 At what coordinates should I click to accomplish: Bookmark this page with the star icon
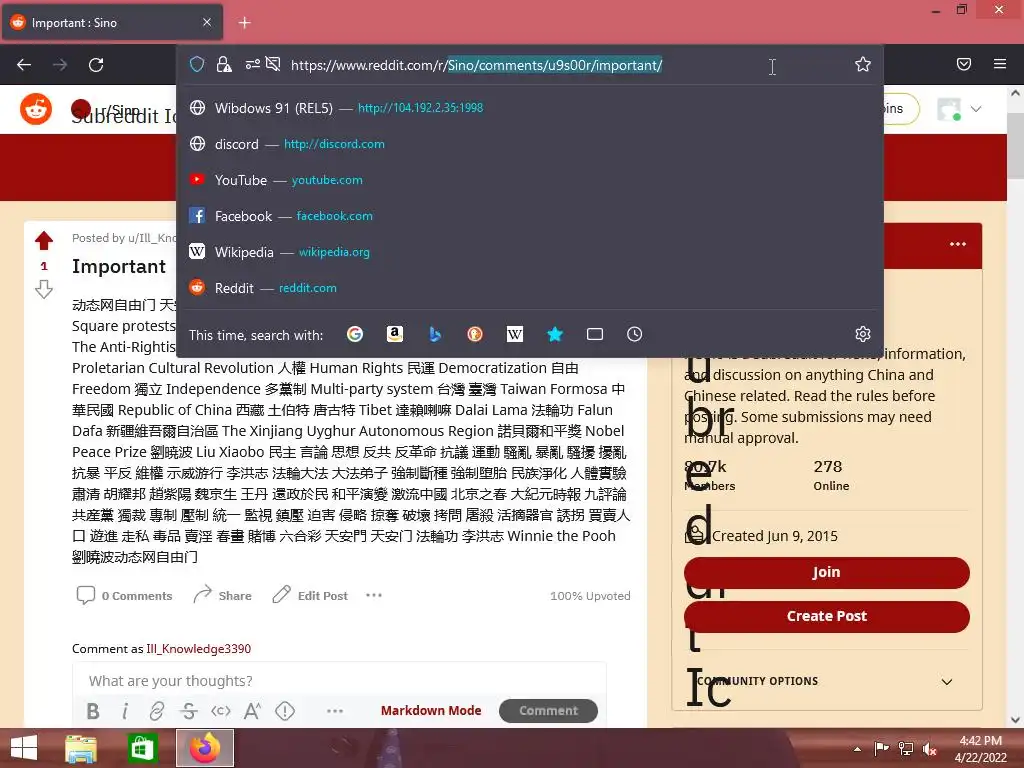(x=863, y=64)
